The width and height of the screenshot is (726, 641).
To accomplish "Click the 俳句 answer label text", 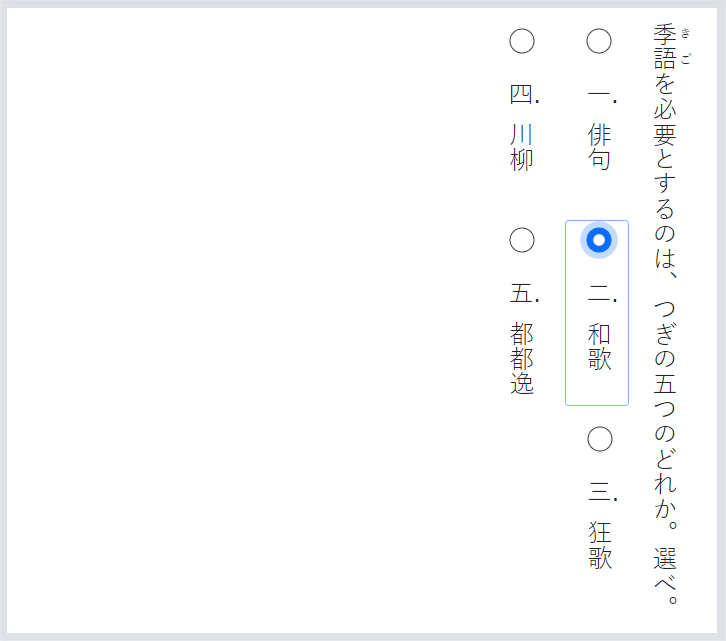I will pos(599,146).
